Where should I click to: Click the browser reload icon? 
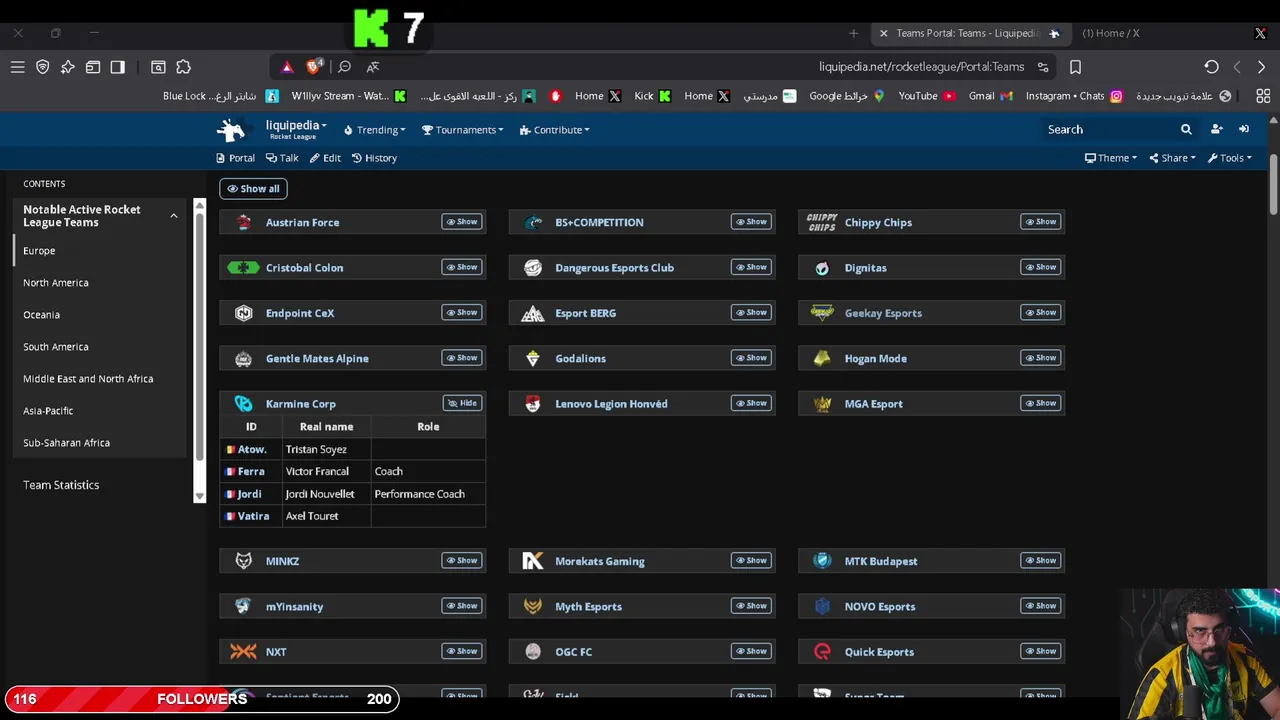[x=1211, y=67]
